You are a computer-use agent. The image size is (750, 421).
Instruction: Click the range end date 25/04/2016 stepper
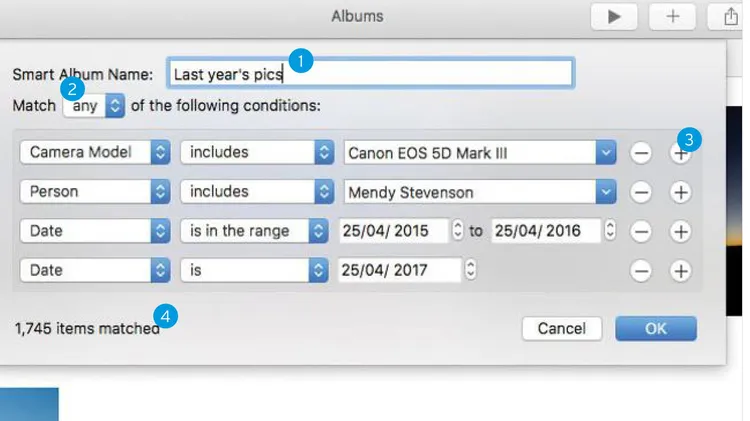click(609, 231)
